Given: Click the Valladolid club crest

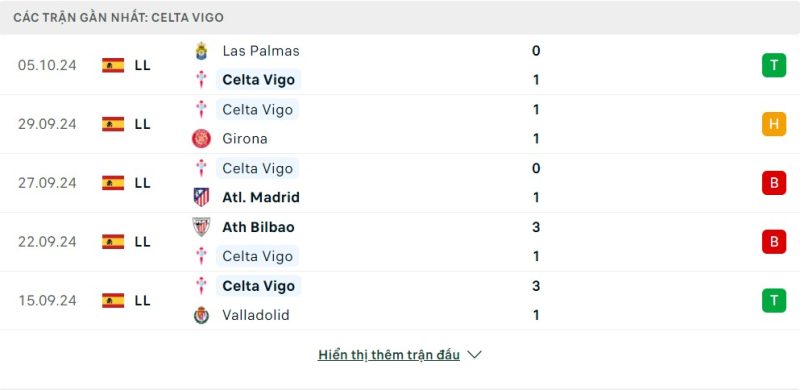Looking at the screenshot, I should pos(202,315).
